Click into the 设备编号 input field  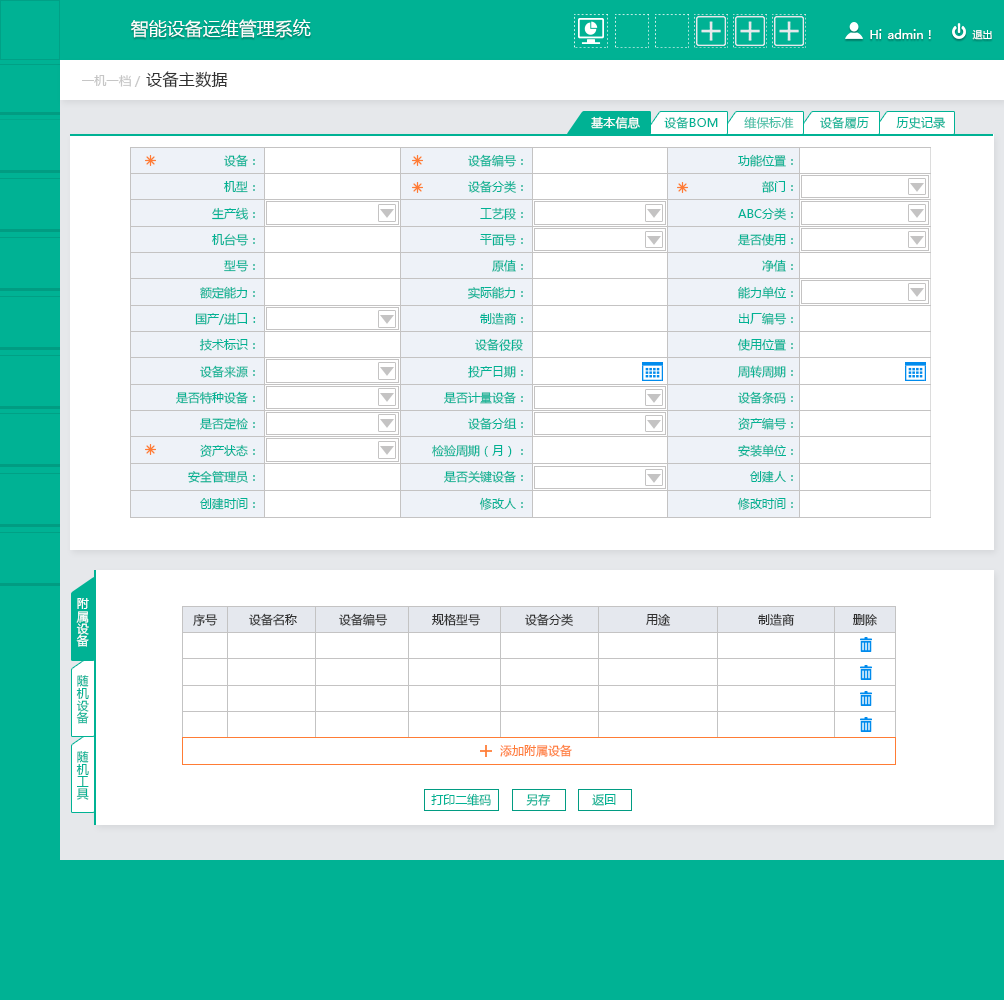(599, 161)
